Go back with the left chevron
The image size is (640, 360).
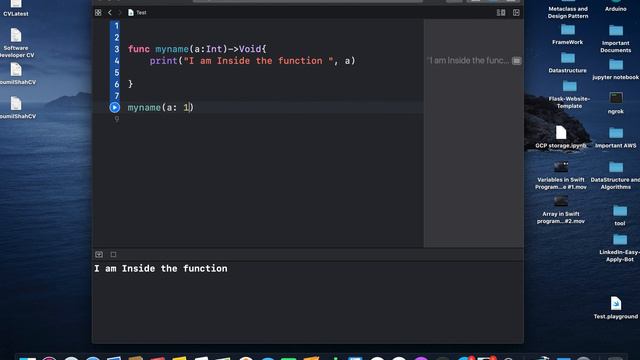tap(110, 13)
